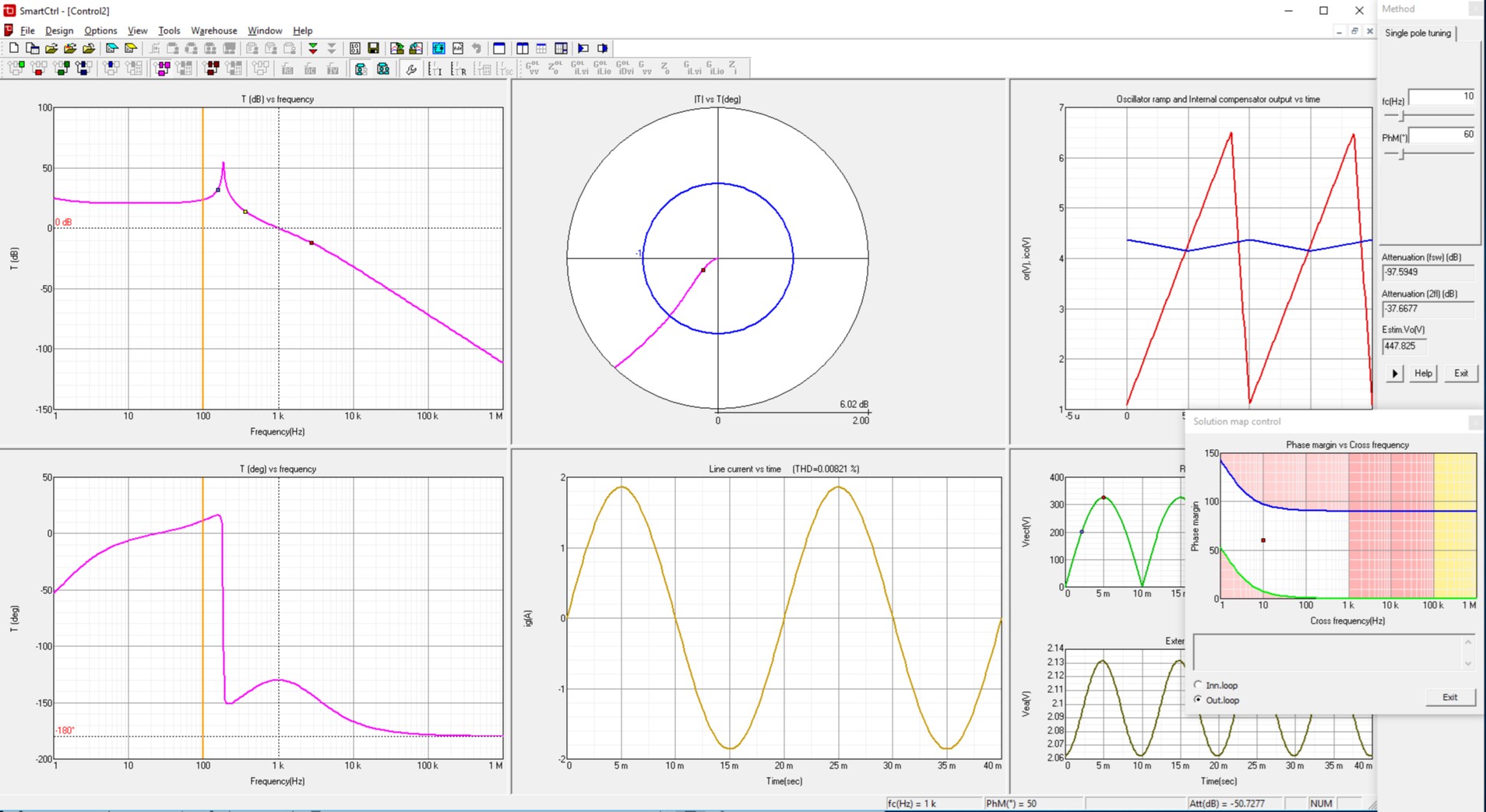The height and width of the screenshot is (812, 1486).
Task: Click the Help button in Method panel
Action: (x=1423, y=373)
